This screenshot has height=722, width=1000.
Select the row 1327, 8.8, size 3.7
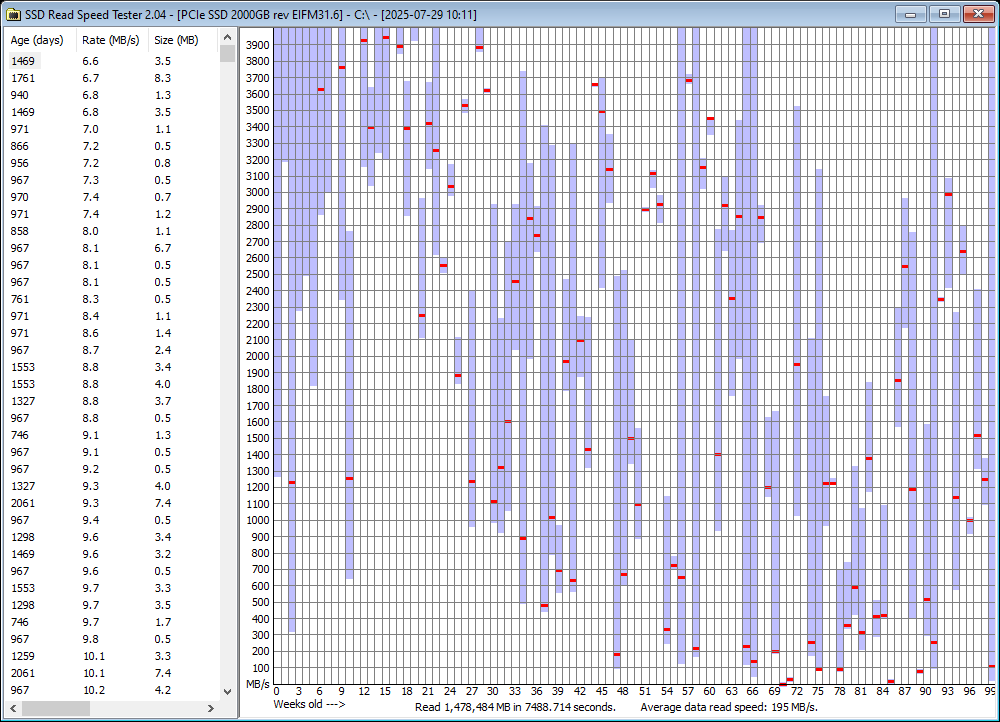tap(112, 401)
